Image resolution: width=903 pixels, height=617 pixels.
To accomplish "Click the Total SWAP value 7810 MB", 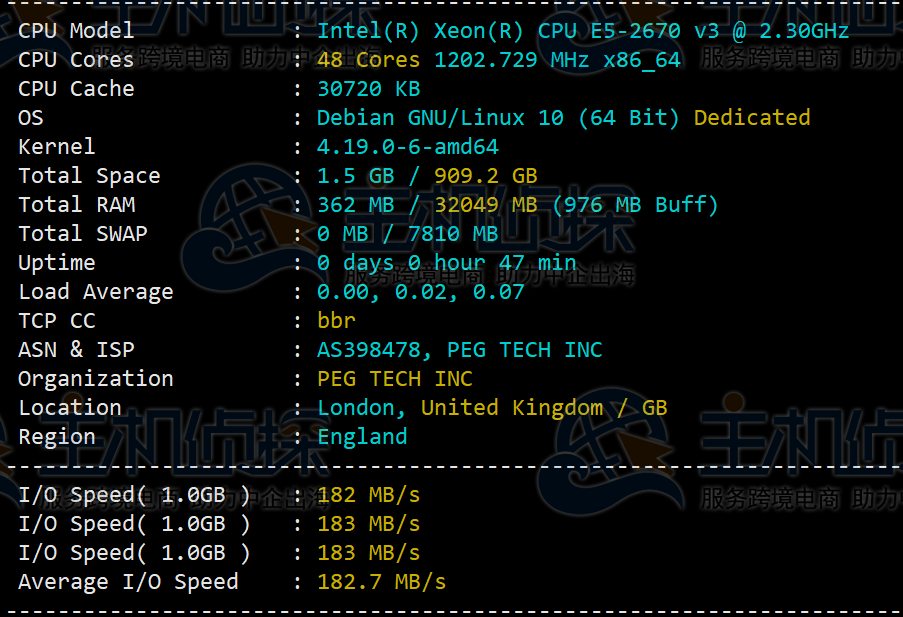I will (453, 234).
